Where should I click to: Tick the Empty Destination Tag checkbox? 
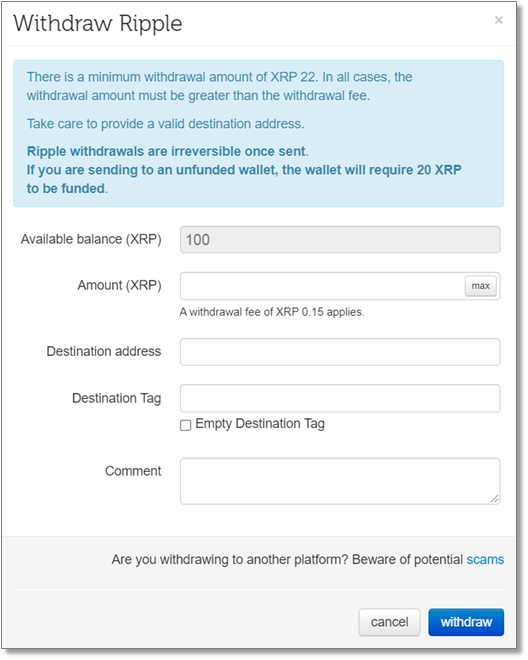click(185, 425)
